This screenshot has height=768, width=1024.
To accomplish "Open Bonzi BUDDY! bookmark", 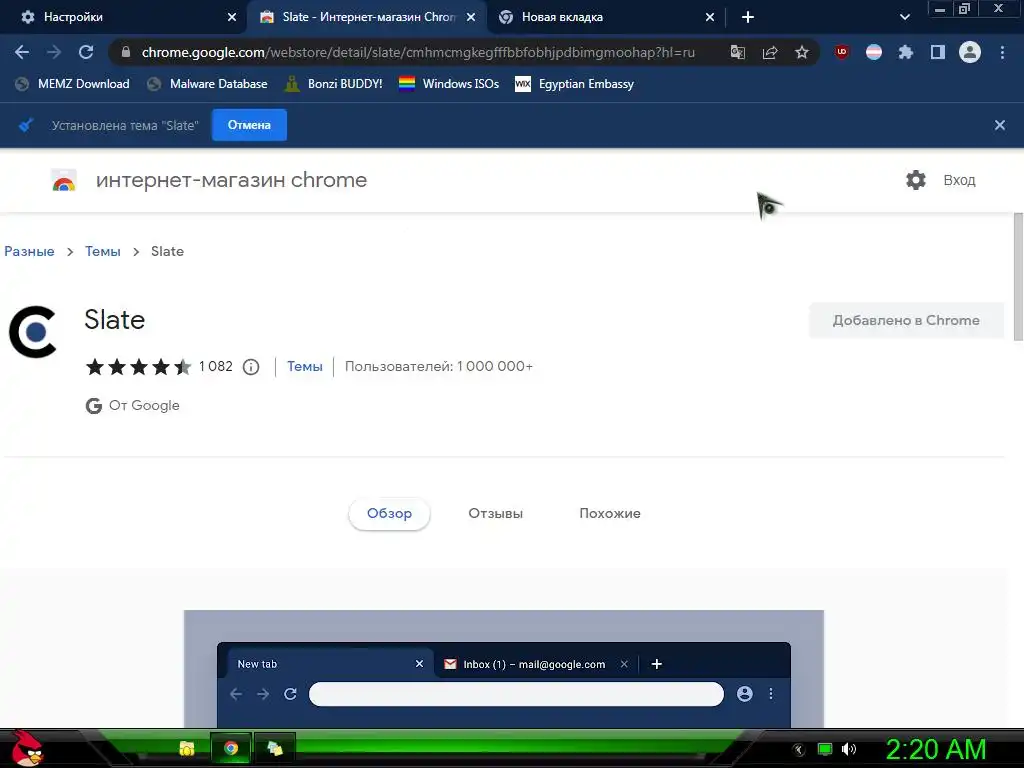I will tap(334, 84).
